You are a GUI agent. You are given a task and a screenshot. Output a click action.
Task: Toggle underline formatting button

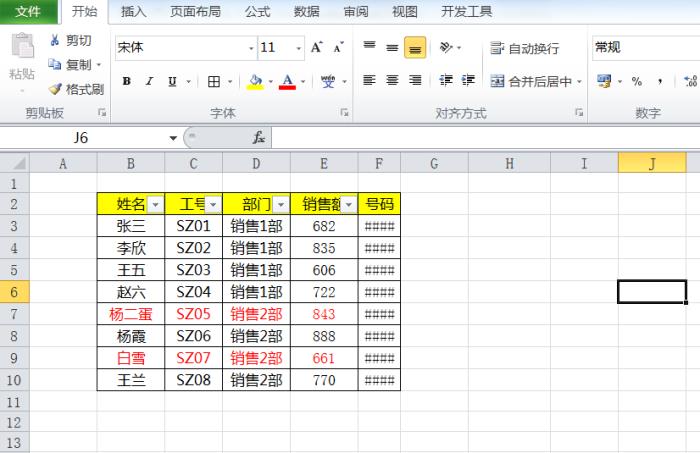click(x=172, y=82)
